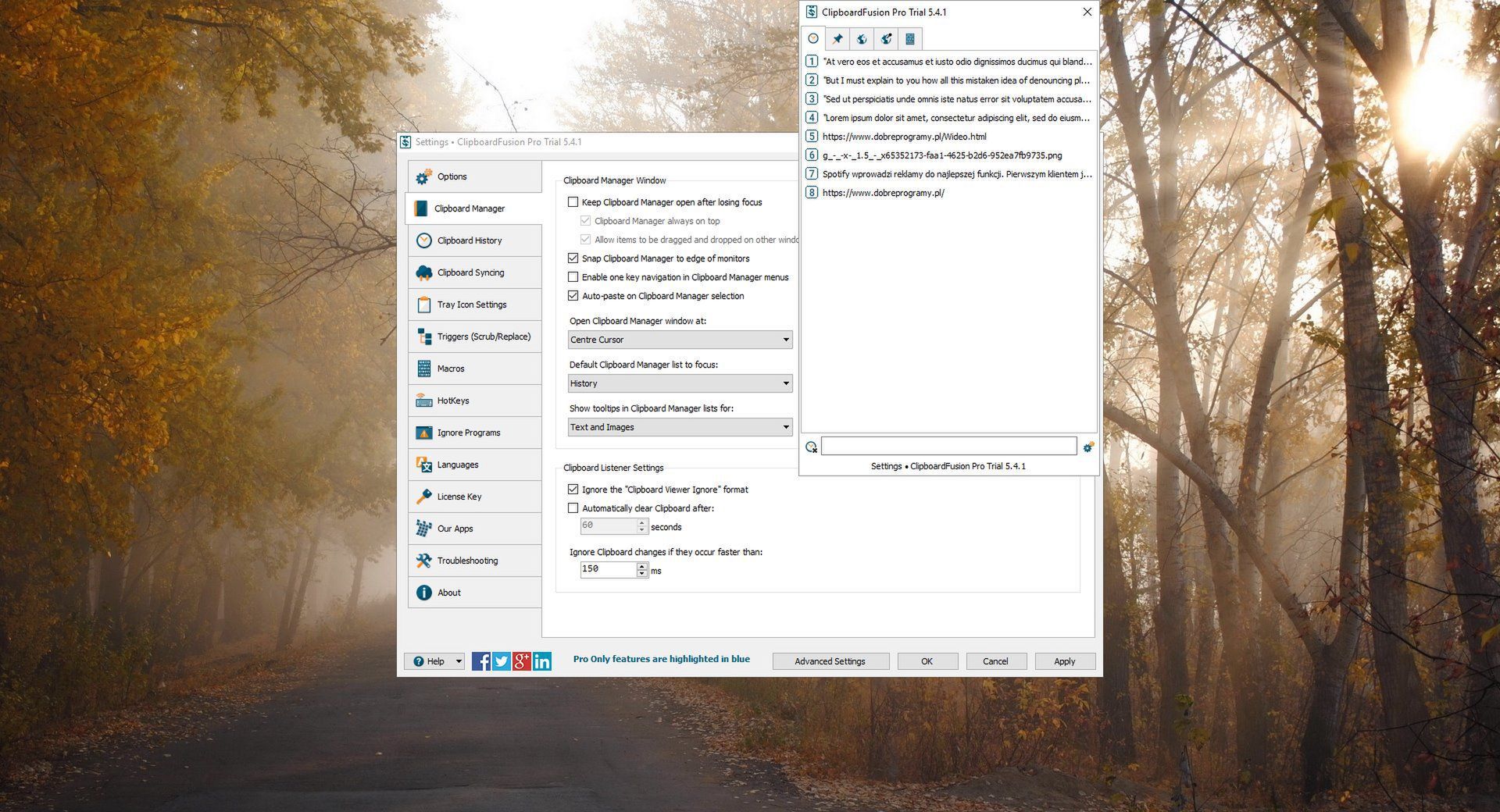Open the Text and Images tooltips dropdown

click(x=679, y=427)
